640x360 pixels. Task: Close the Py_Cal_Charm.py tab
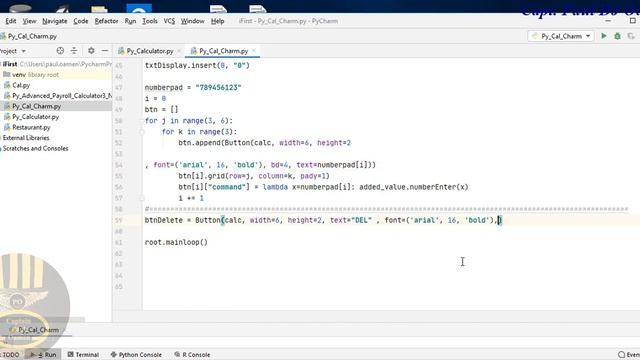pyautogui.click(x=254, y=51)
